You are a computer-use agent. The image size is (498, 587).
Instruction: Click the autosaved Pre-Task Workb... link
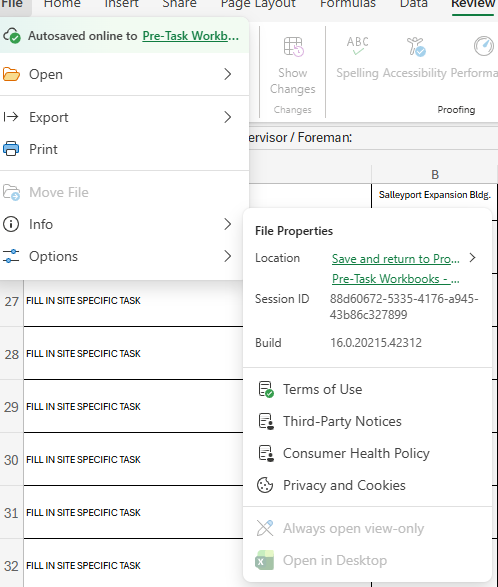(190, 36)
